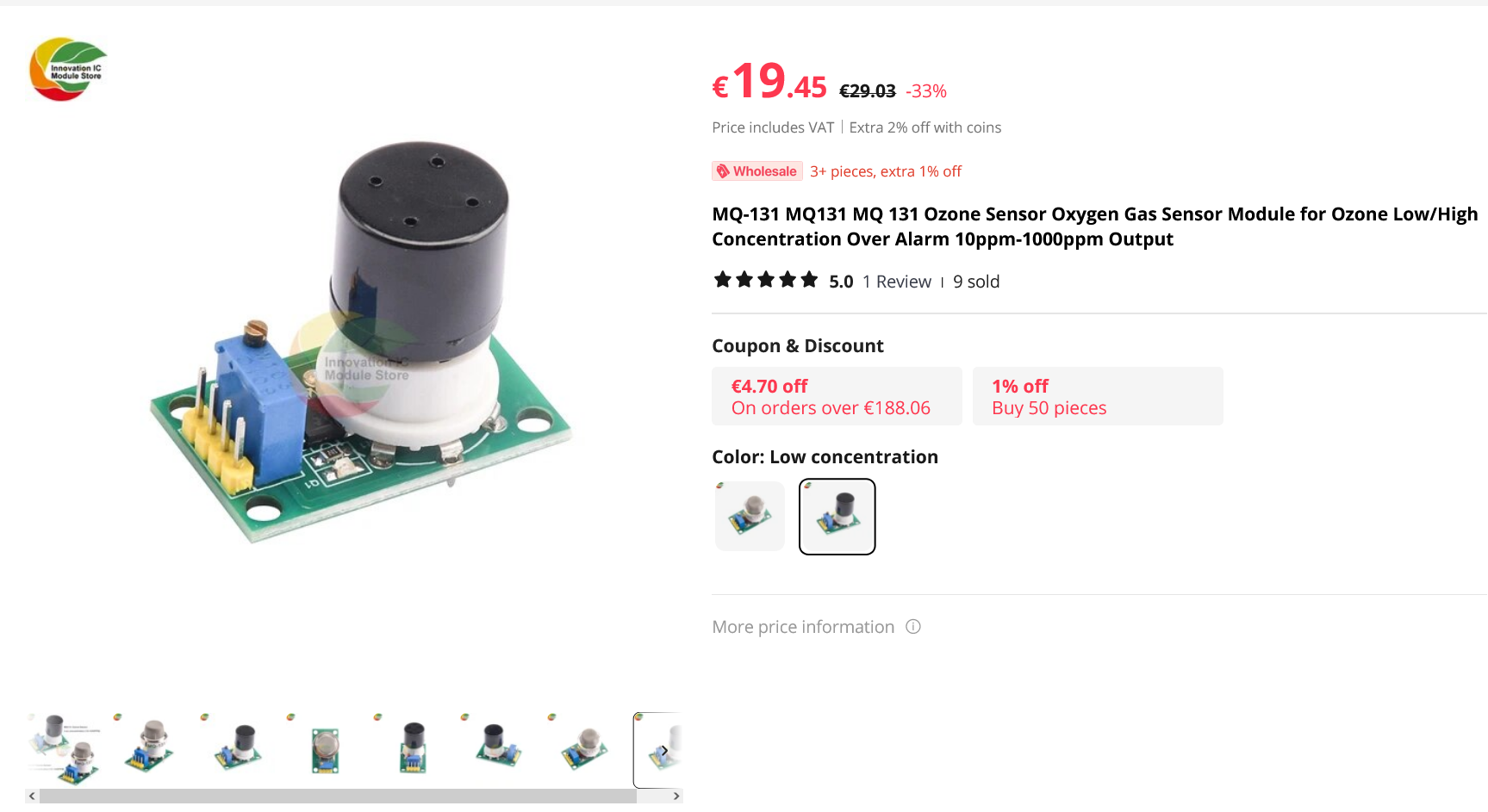Click the left arrow of the thumbnail scrollbar
The height and width of the screenshot is (812, 1488).
32,797
